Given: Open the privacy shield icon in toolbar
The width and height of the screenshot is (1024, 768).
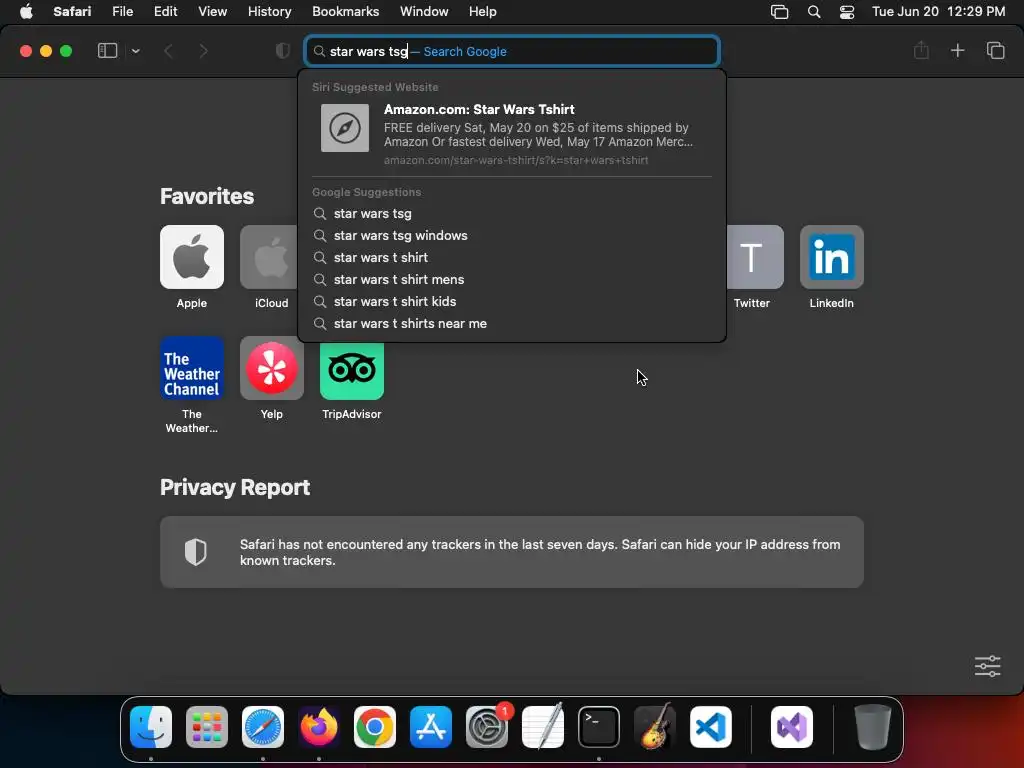Looking at the screenshot, I should (x=282, y=51).
